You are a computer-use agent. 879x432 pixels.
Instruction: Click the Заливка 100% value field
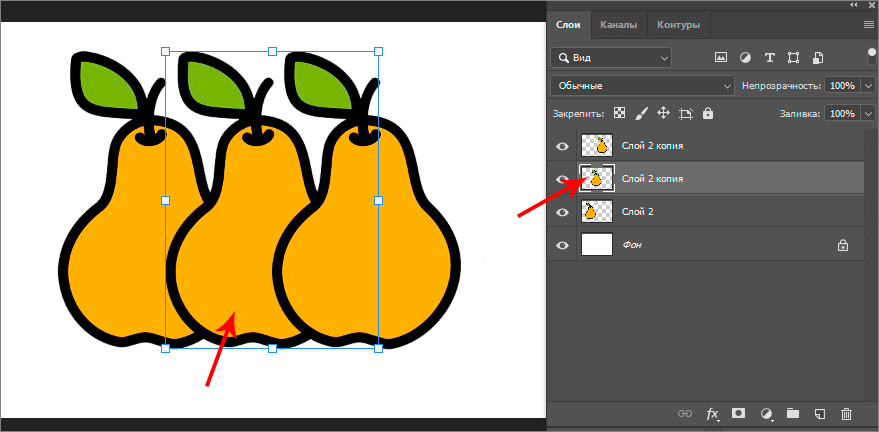pyautogui.click(x=840, y=114)
